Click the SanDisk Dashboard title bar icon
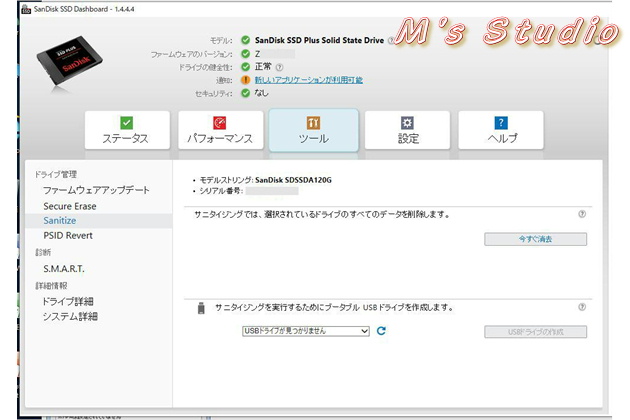 pyautogui.click(x=26, y=9)
